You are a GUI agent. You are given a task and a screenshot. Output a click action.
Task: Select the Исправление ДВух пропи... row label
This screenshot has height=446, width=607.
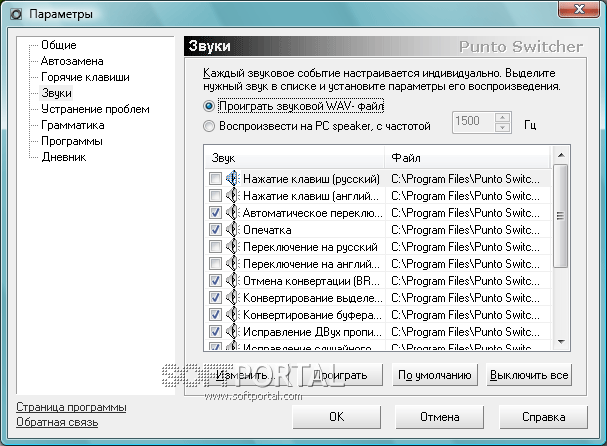coord(312,332)
